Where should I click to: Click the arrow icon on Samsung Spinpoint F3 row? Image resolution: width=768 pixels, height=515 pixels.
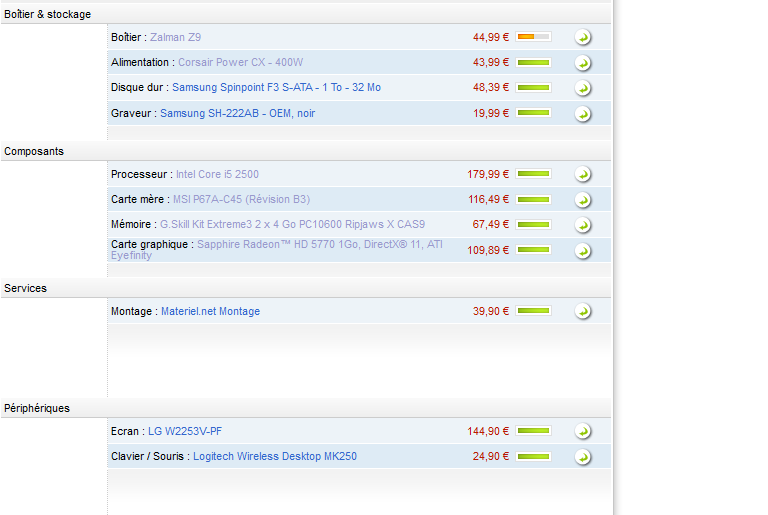pyautogui.click(x=583, y=89)
